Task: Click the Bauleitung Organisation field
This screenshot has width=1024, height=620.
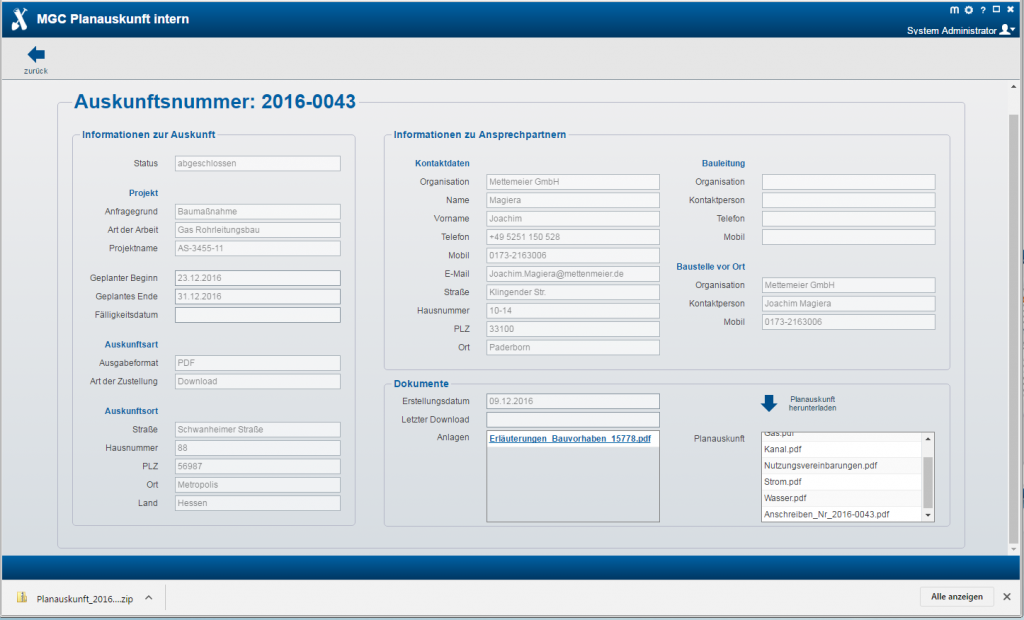Action: 848,182
